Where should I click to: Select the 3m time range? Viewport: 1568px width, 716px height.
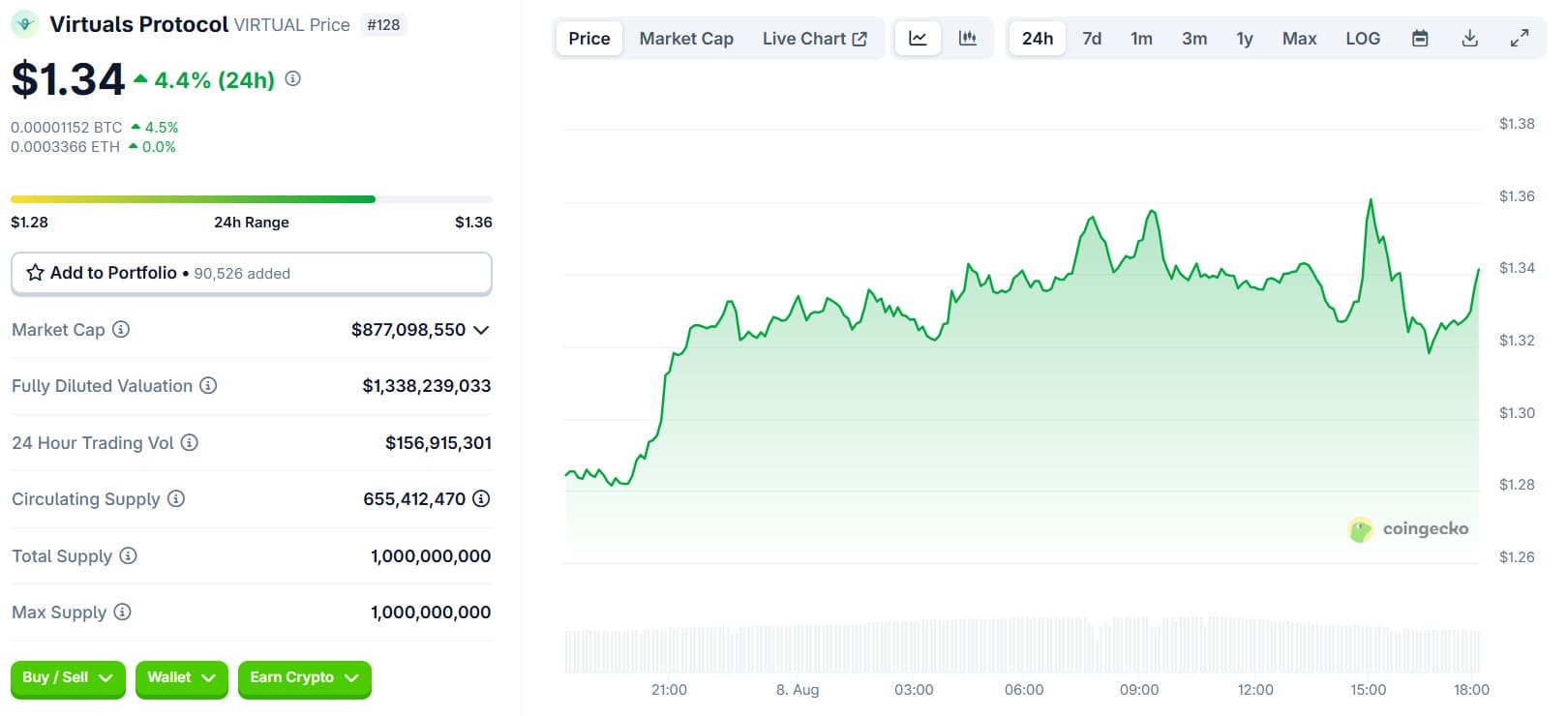pyautogui.click(x=1194, y=39)
